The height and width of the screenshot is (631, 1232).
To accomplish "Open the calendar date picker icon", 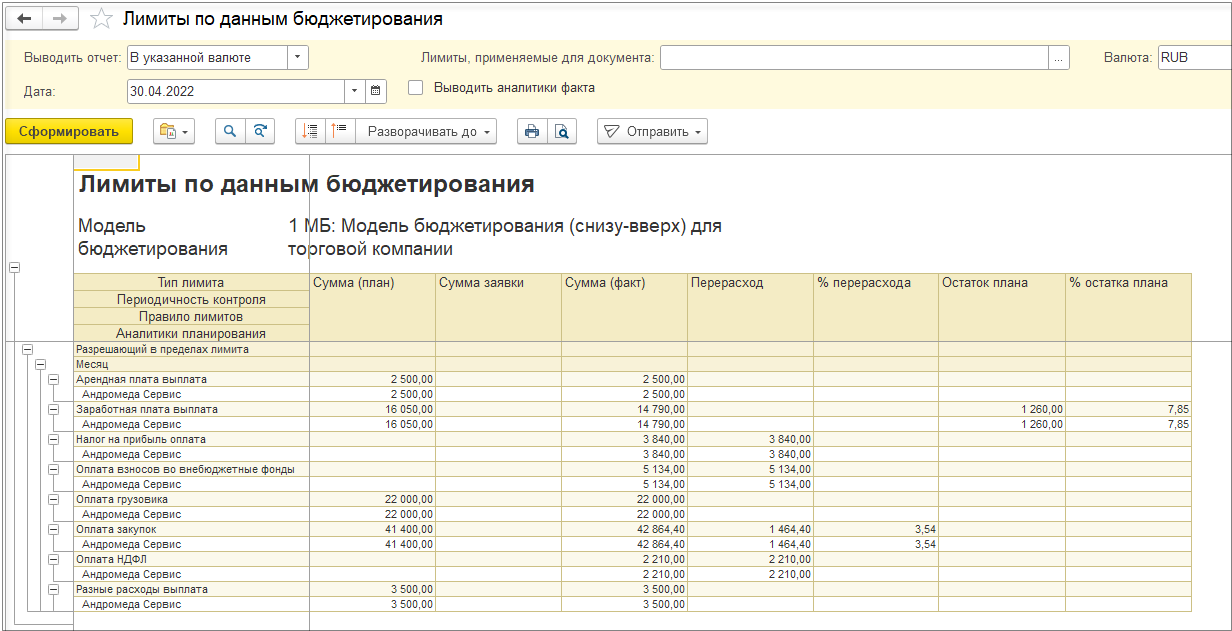I will pyautogui.click(x=376, y=91).
